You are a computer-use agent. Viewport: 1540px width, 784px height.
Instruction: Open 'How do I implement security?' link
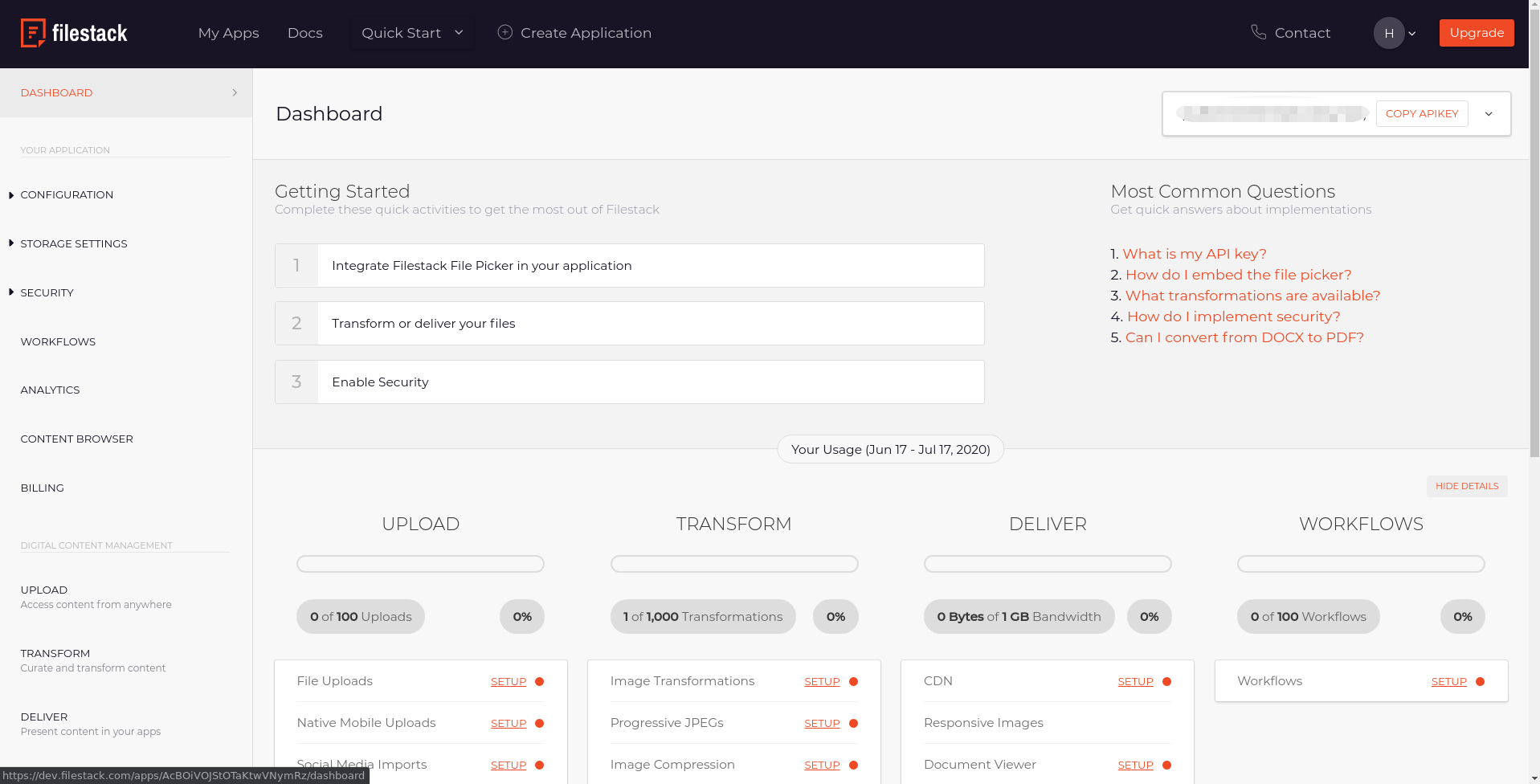(x=1233, y=316)
